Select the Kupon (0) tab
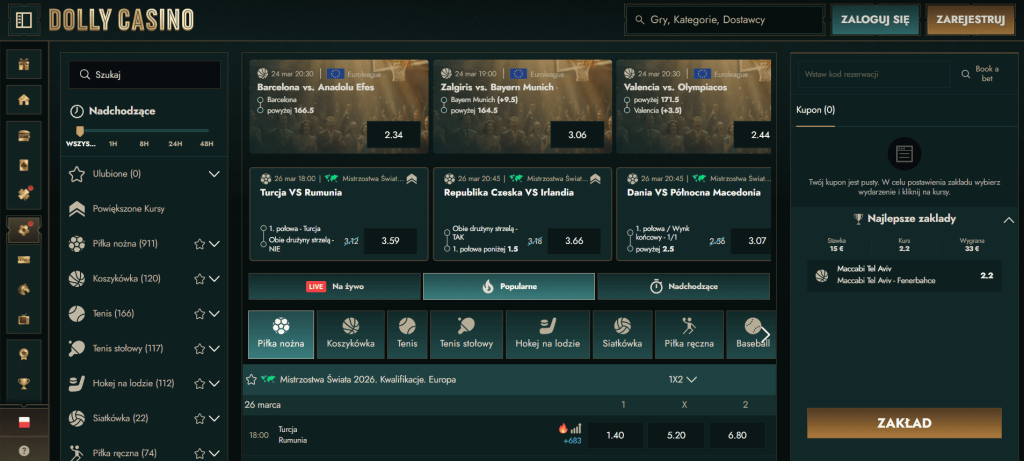1024x461 pixels. point(815,110)
